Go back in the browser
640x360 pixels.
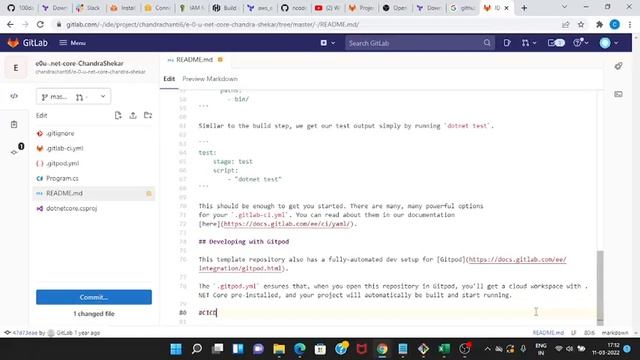(x=10, y=24)
